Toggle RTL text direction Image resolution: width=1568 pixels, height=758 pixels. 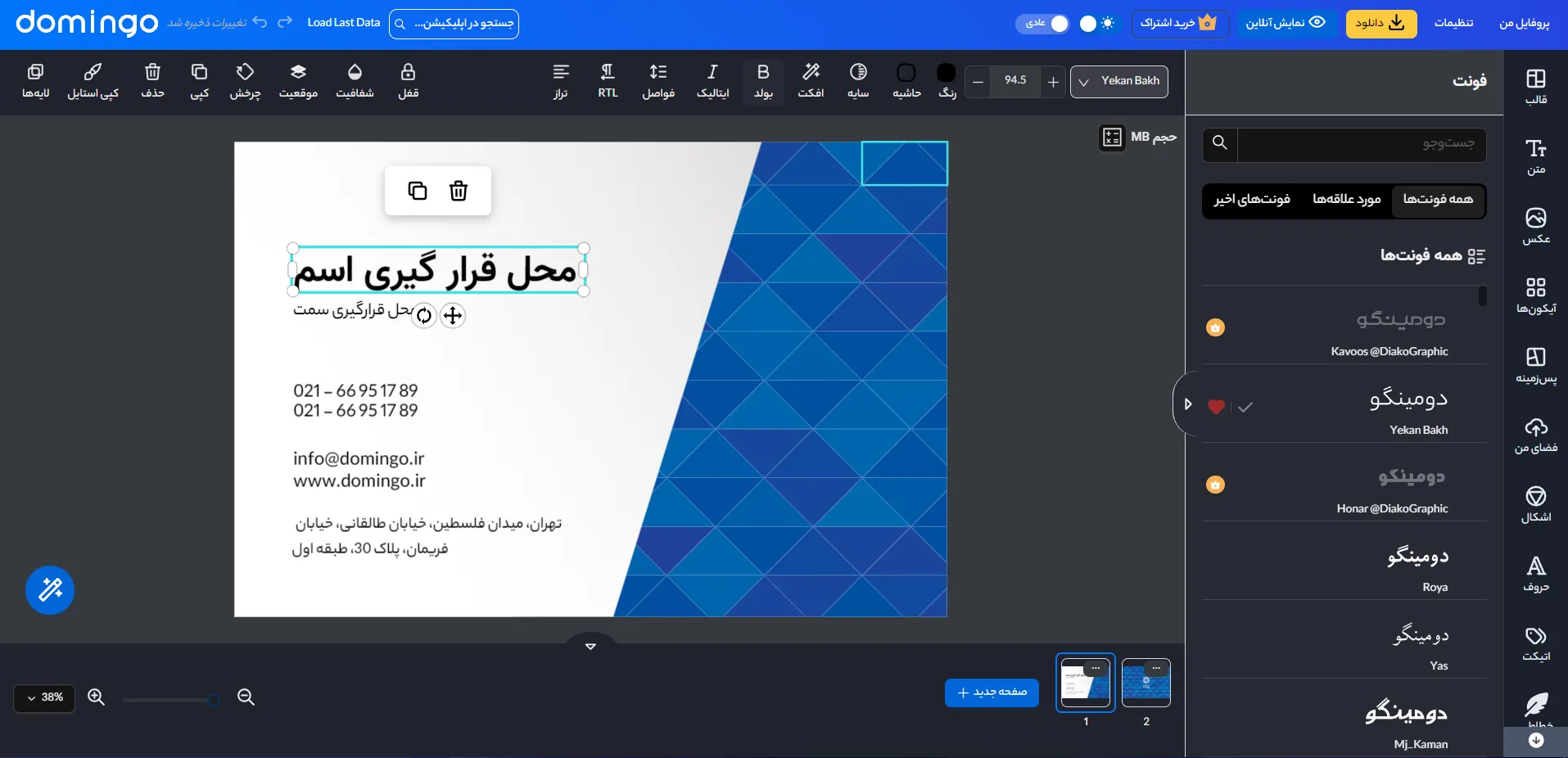[608, 81]
